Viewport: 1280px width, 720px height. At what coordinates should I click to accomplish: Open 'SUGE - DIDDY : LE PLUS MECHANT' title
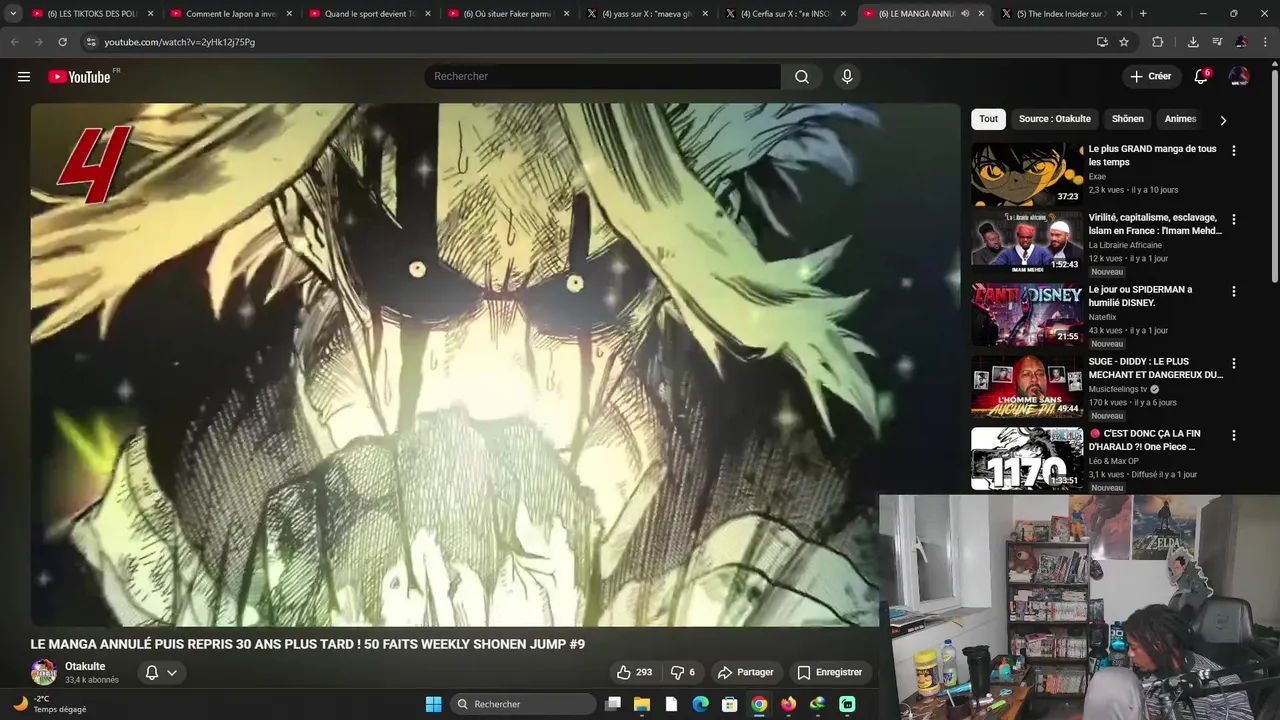[x=1155, y=368]
